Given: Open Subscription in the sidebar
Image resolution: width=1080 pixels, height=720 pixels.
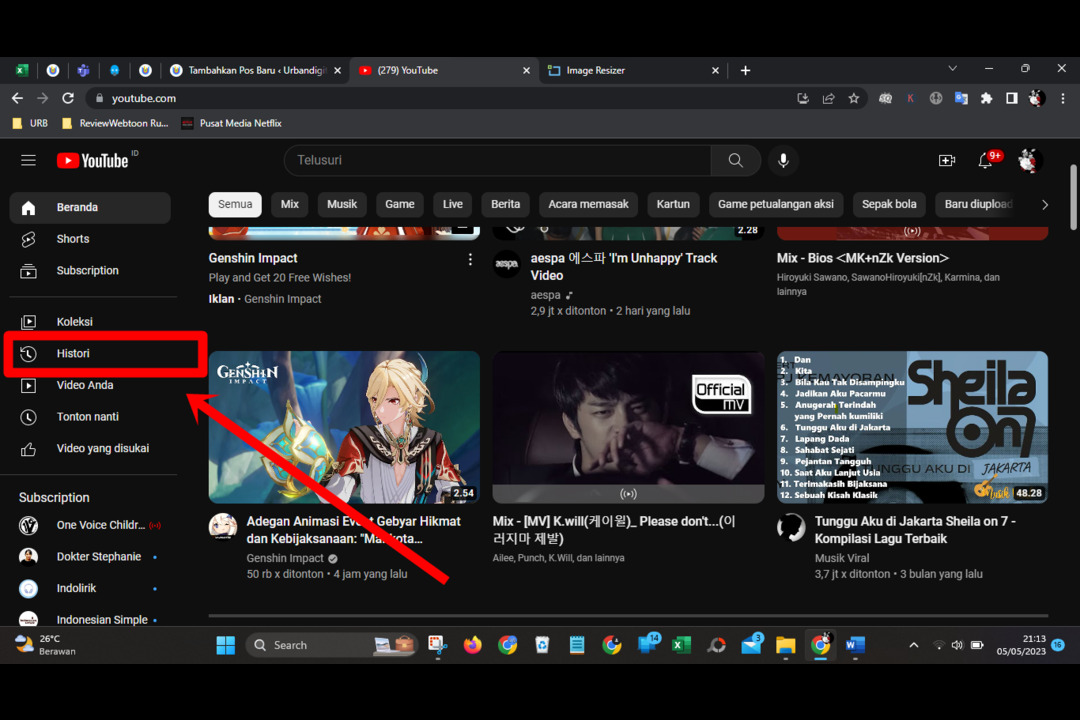Looking at the screenshot, I should [90, 271].
